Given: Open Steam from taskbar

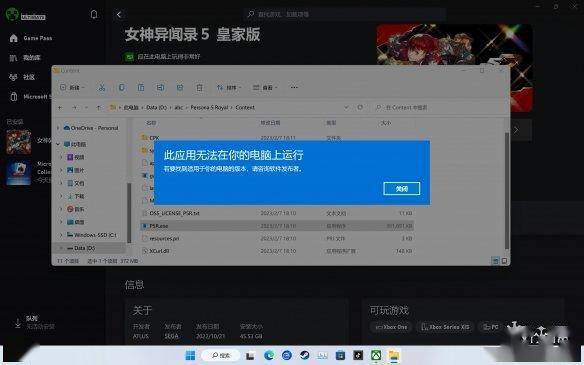Looking at the screenshot, I should coord(305,356).
